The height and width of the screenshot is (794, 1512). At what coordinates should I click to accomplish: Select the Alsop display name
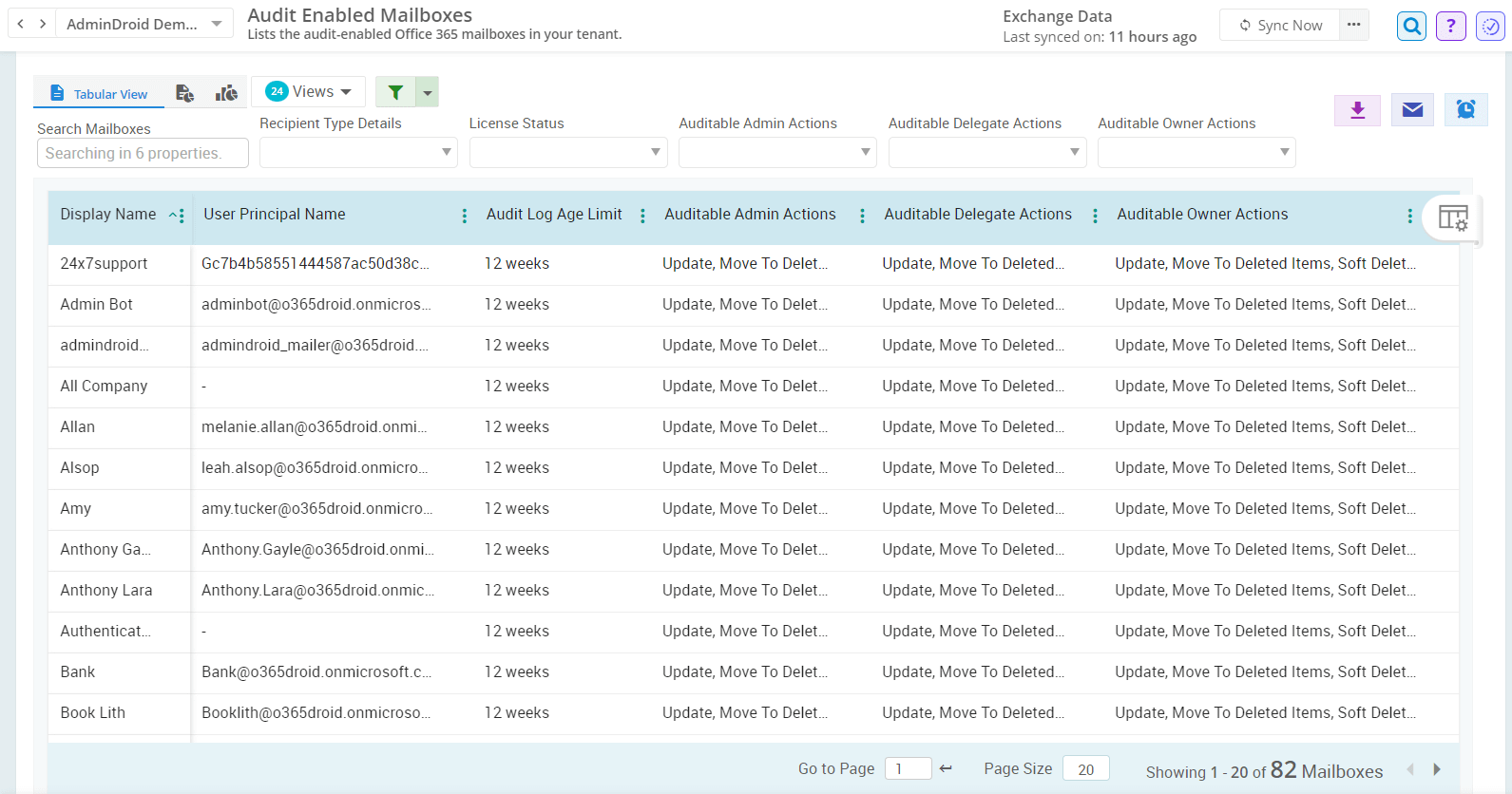[x=80, y=468]
